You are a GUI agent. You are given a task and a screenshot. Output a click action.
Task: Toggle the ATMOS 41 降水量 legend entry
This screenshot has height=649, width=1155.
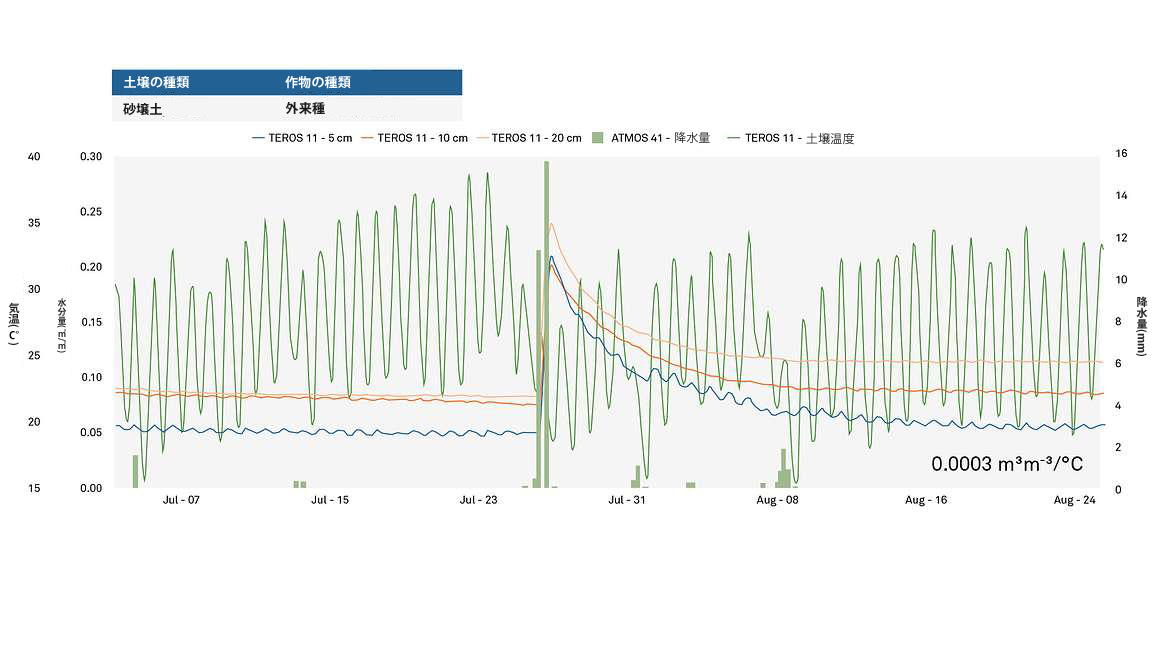pos(651,138)
